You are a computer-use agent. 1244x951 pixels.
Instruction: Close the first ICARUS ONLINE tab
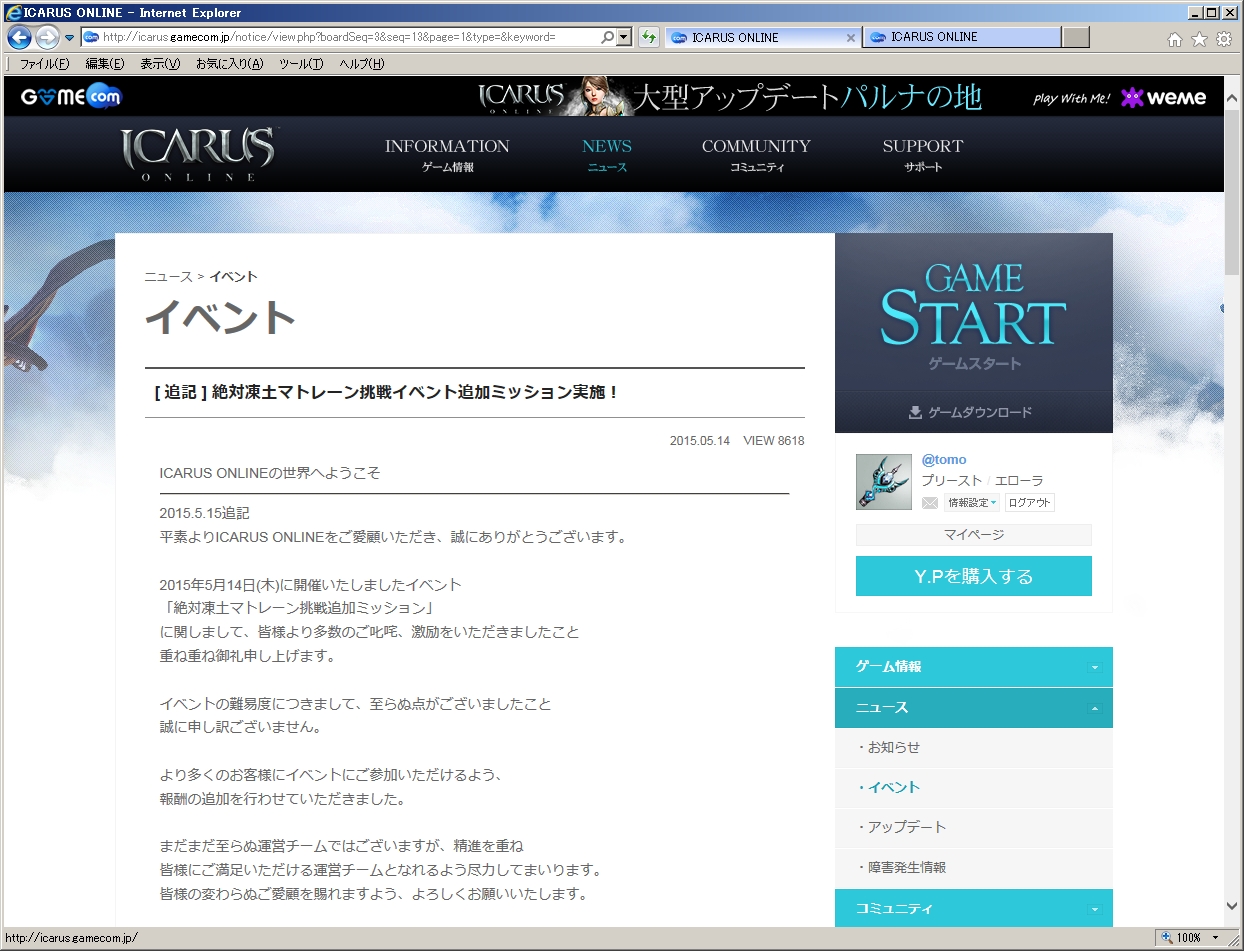point(851,37)
